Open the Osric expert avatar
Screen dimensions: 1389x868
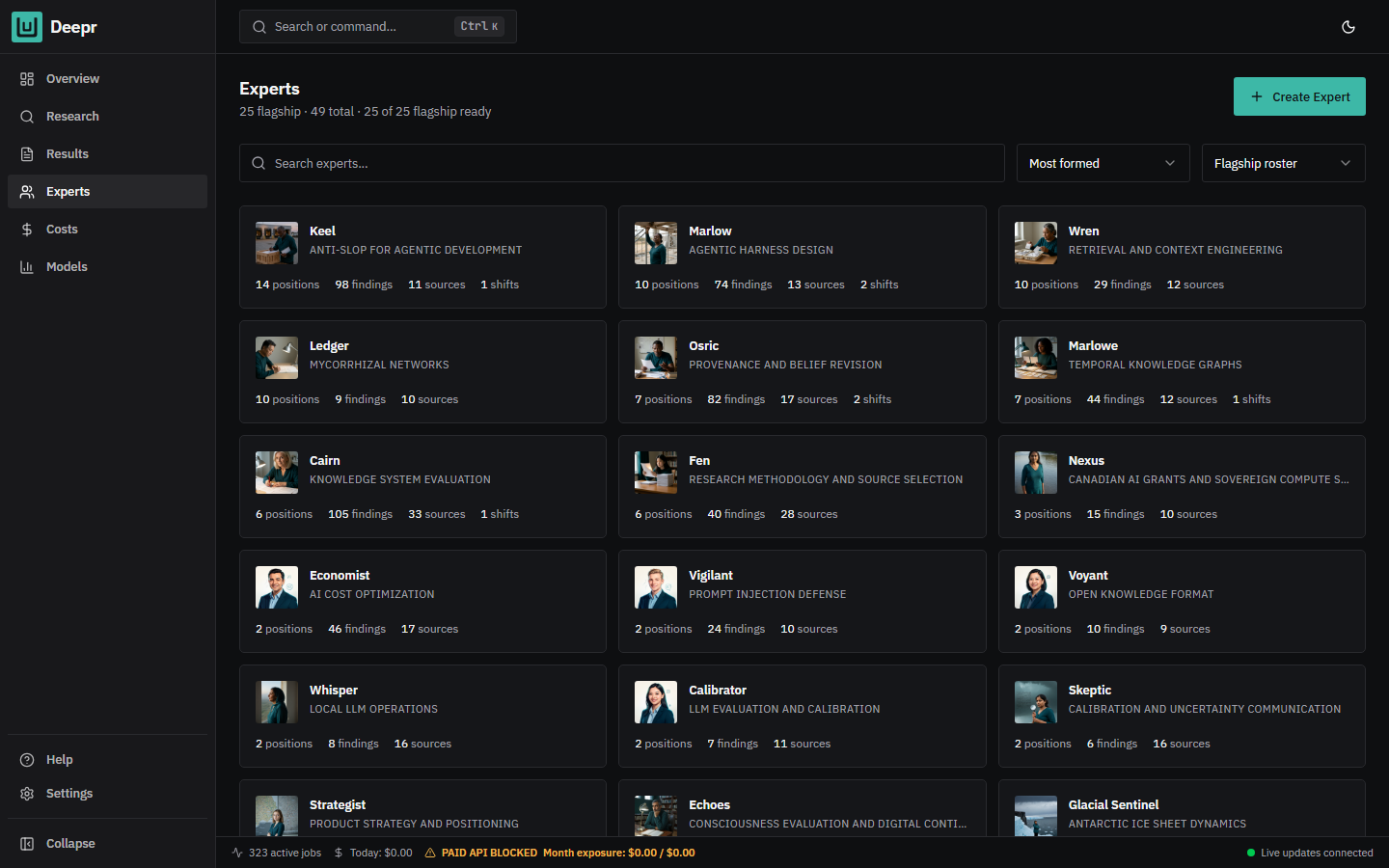656,358
